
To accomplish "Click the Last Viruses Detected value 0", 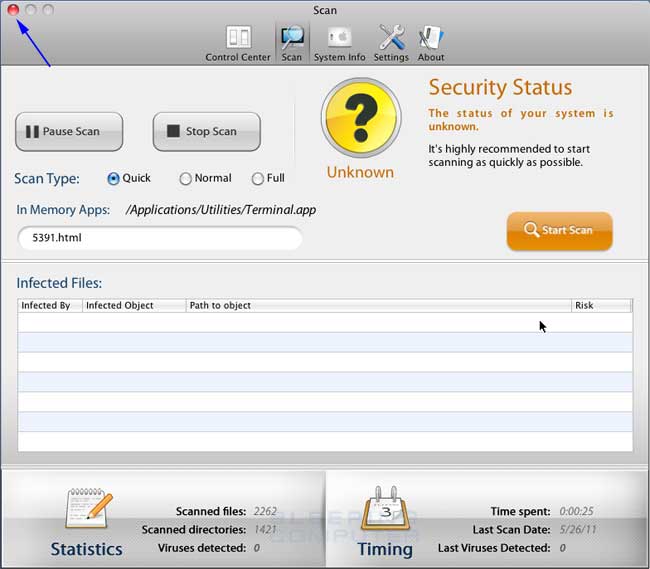I will (x=563, y=548).
